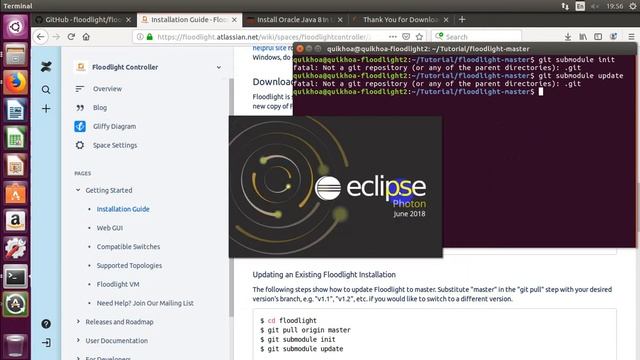Open Firefox library icon

click(583, 37)
